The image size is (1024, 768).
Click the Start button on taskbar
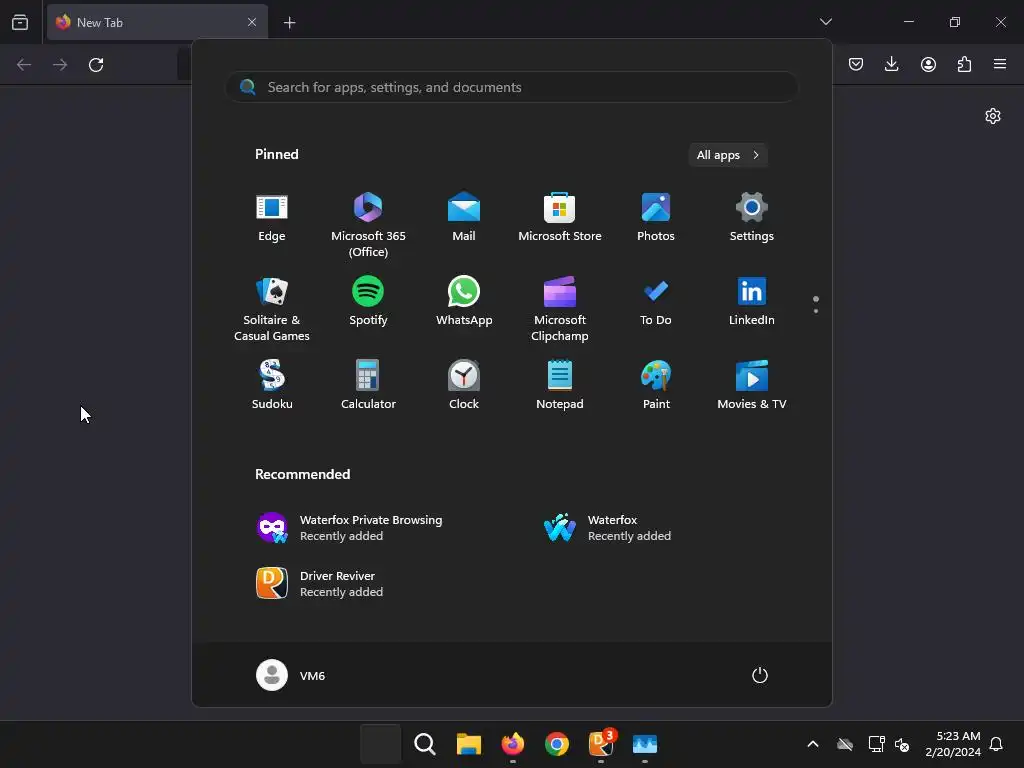coord(381,744)
